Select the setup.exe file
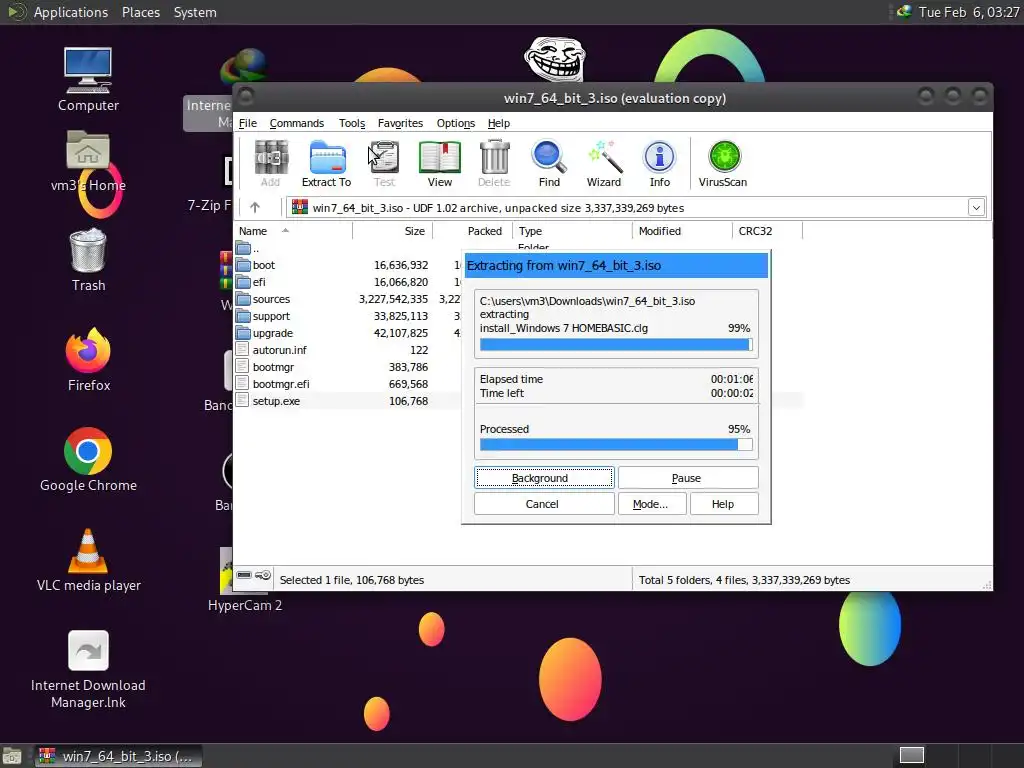 (347, 401)
